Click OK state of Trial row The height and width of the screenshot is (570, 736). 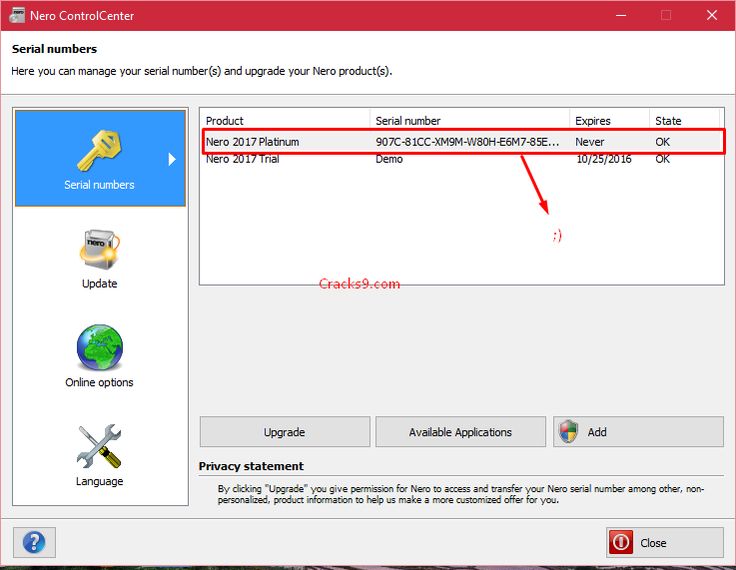(663, 159)
